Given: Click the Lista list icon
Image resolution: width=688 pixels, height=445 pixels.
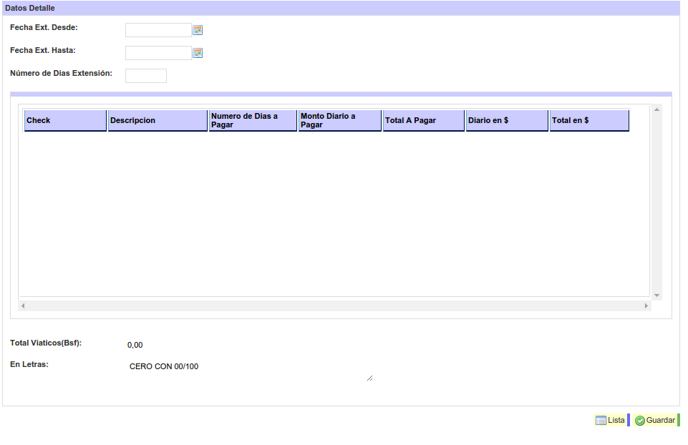Looking at the screenshot, I should coord(601,420).
